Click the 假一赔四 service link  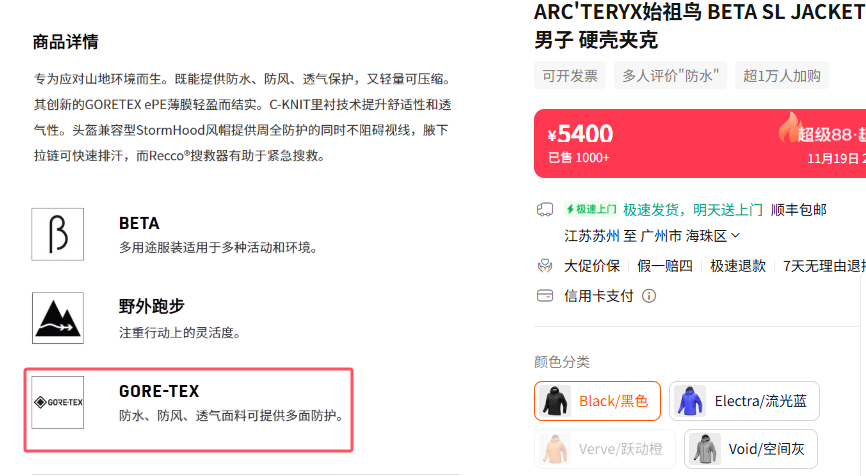pos(665,266)
